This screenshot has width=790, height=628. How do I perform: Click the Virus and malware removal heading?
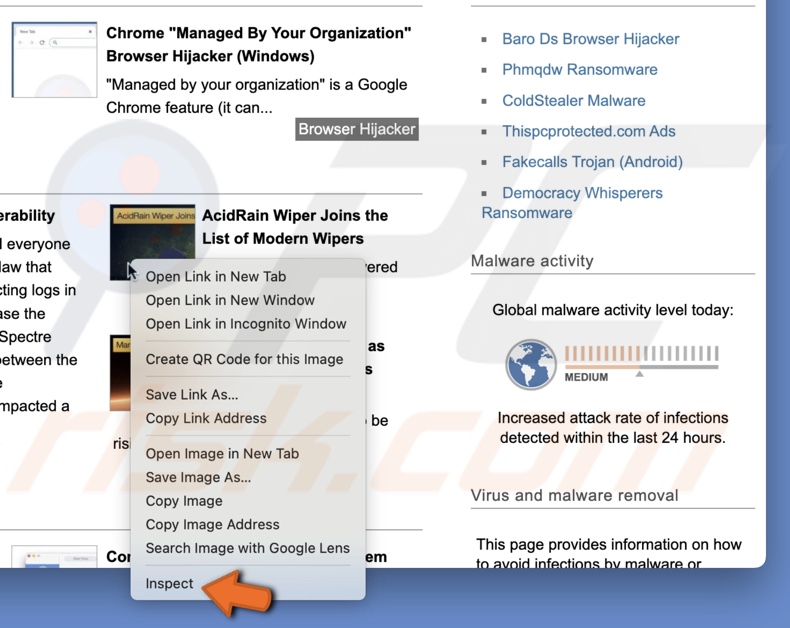[x=574, y=495]
